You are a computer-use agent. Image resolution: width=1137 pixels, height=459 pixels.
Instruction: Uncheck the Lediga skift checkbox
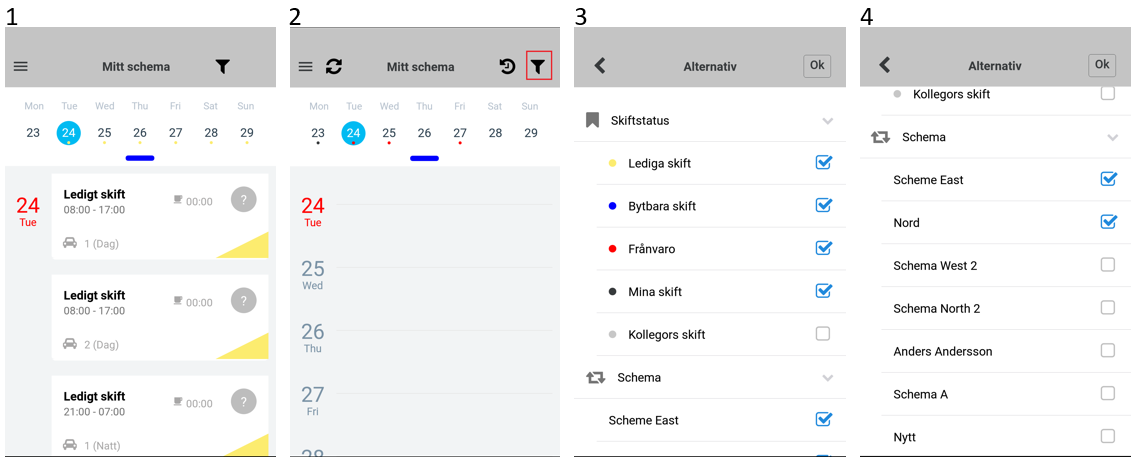(823, 162)
